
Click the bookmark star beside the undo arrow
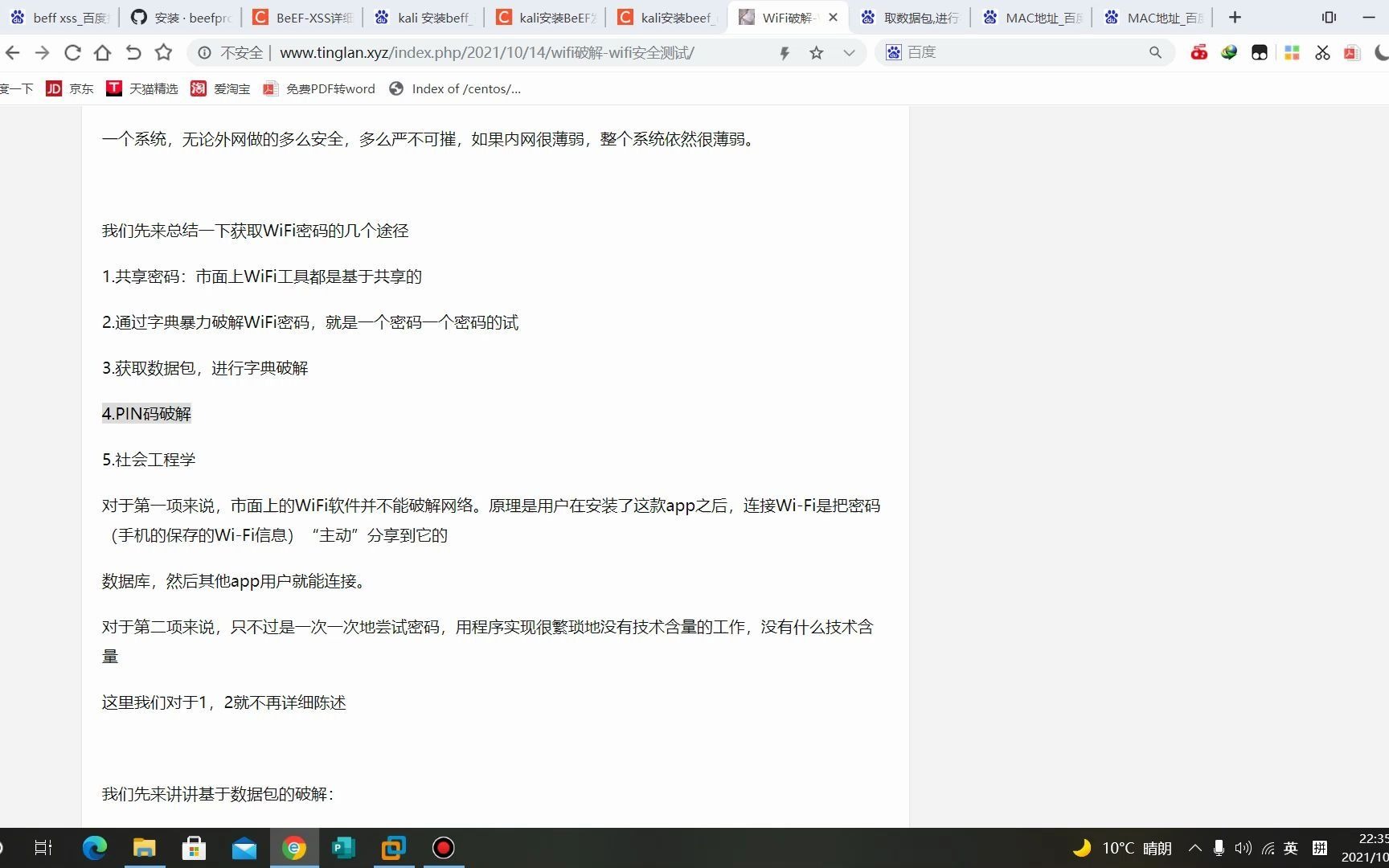[x=164, y=53]
